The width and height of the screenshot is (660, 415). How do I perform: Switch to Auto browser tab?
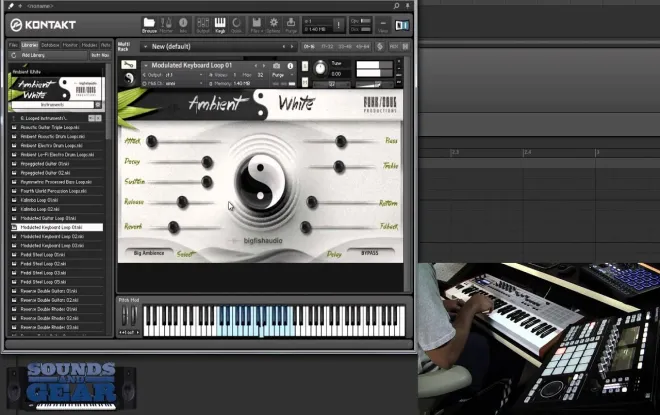pyautogui.click(x=106, y=45)
